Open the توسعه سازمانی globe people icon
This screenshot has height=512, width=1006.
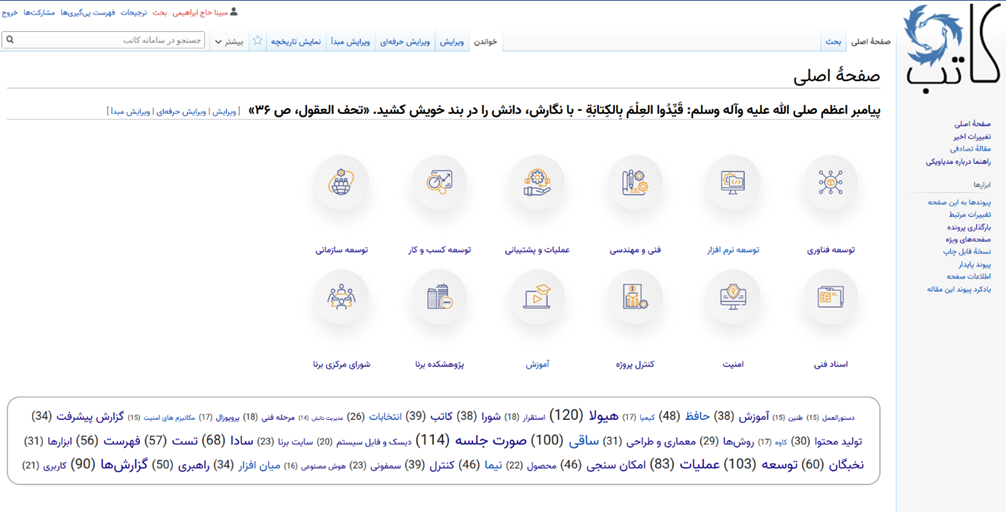pos(342,182)
